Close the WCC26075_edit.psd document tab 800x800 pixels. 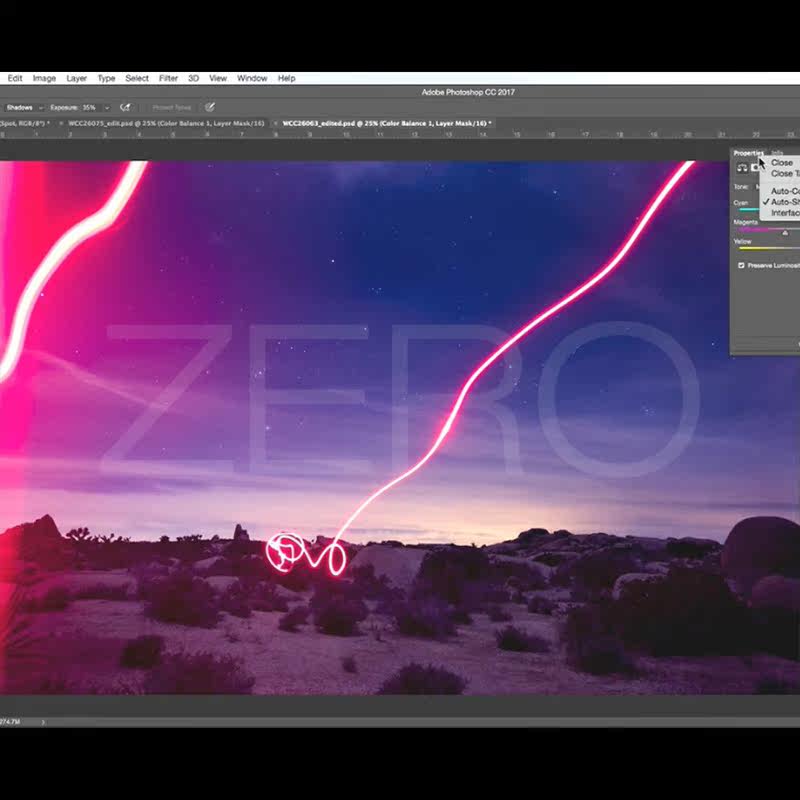pos(62,123)
